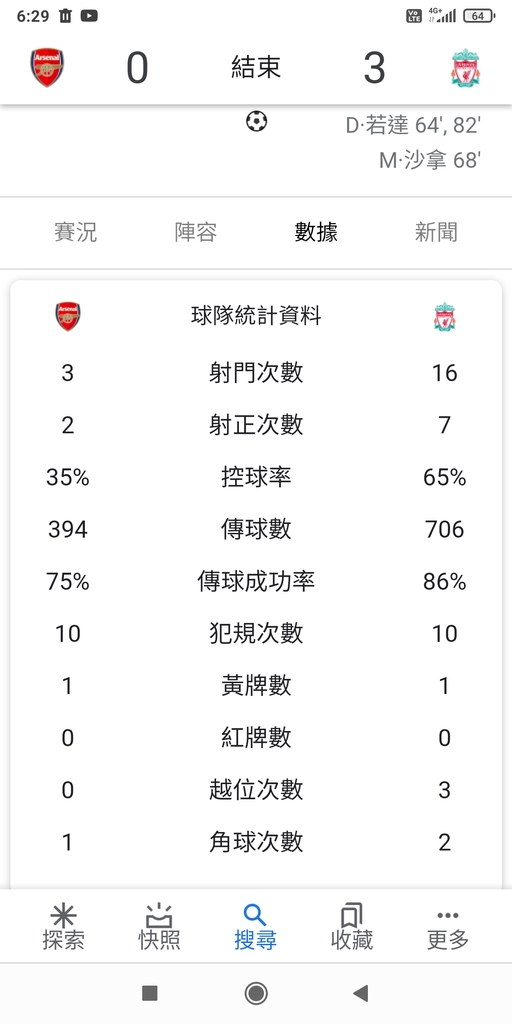
Task: Switch to the 賽況 tab
Action: (76, 232)
